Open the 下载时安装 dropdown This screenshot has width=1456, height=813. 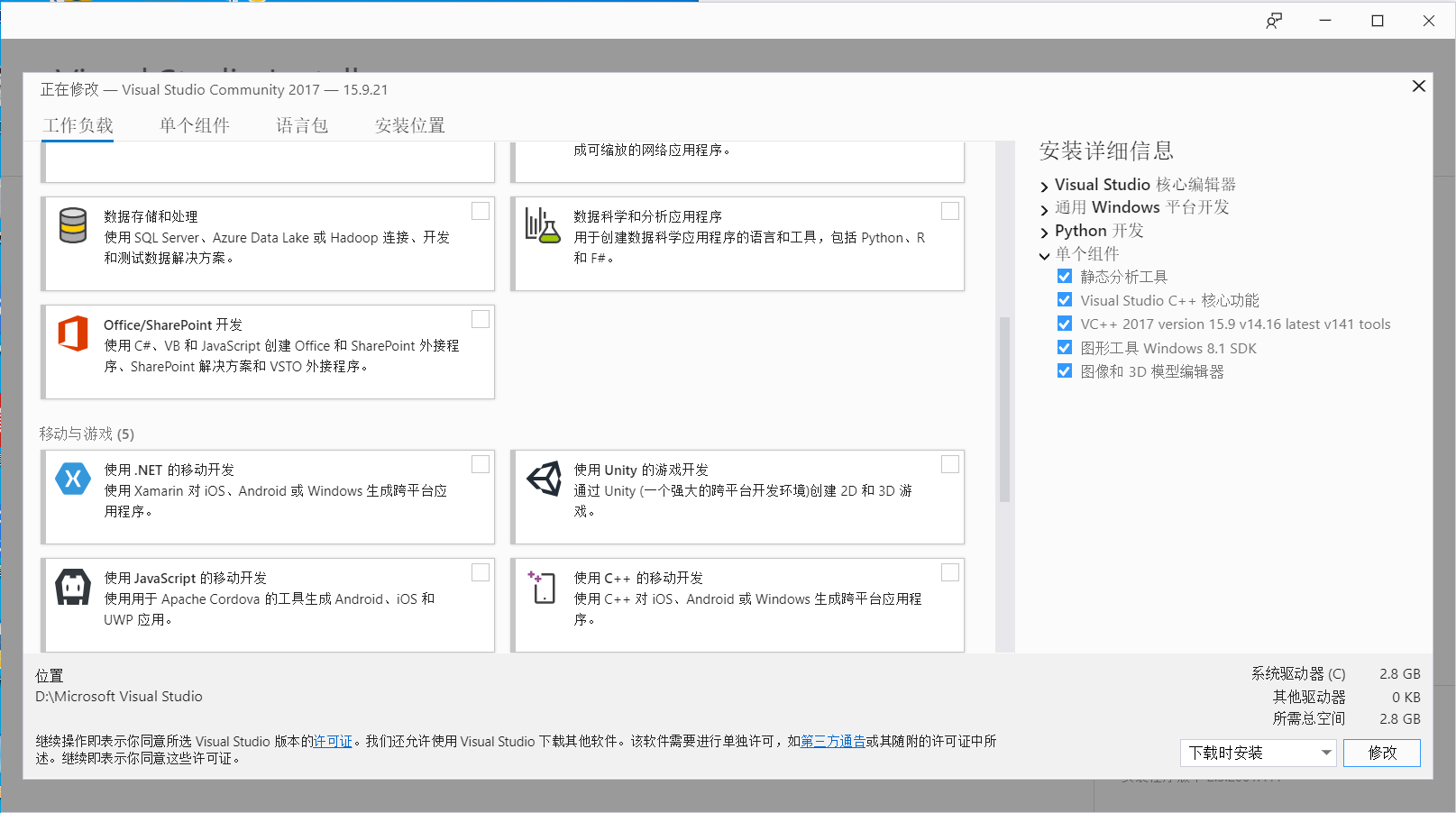pos(1258,753)
